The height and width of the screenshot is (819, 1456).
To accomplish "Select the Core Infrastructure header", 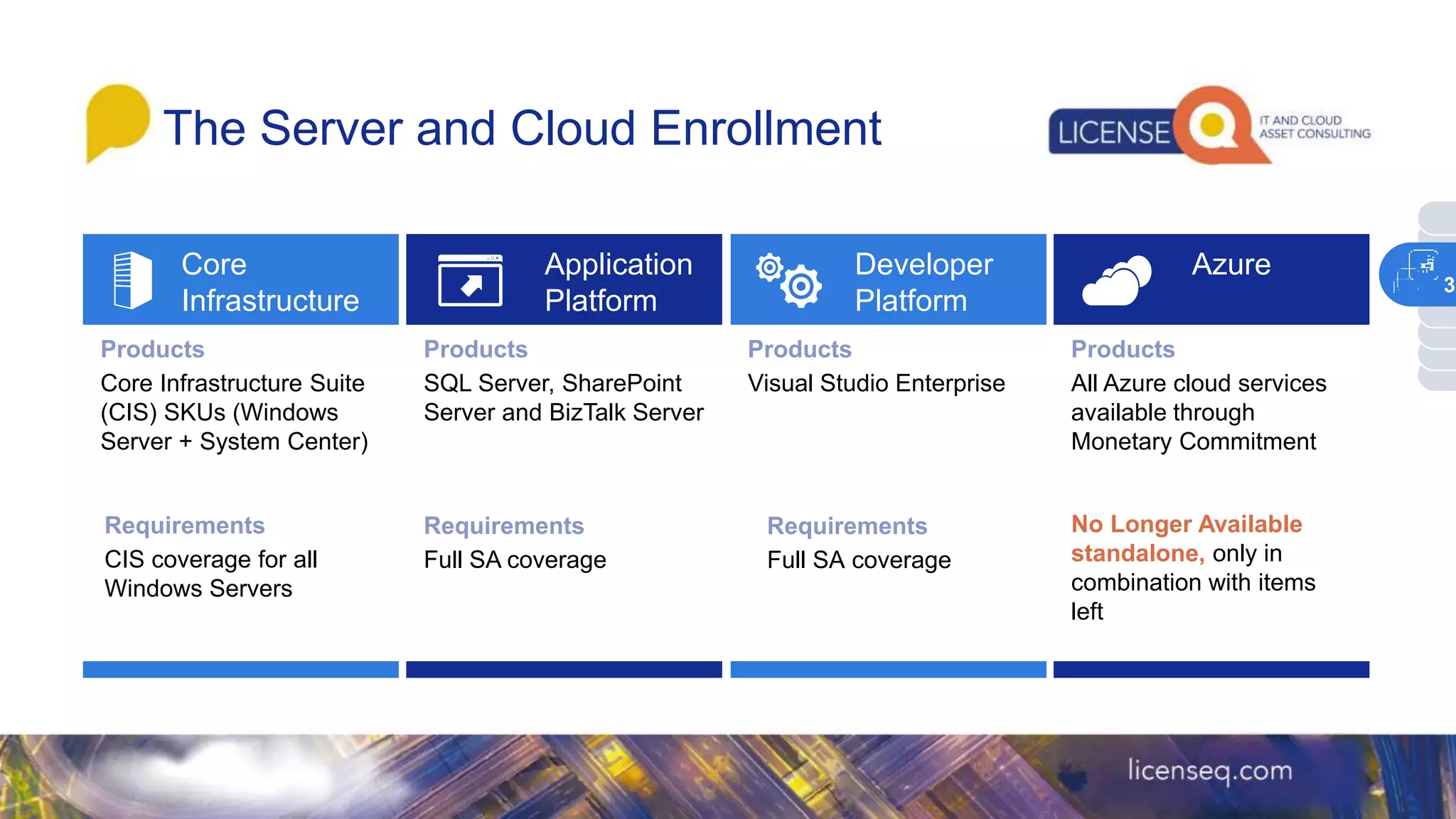I will [240, 279].
